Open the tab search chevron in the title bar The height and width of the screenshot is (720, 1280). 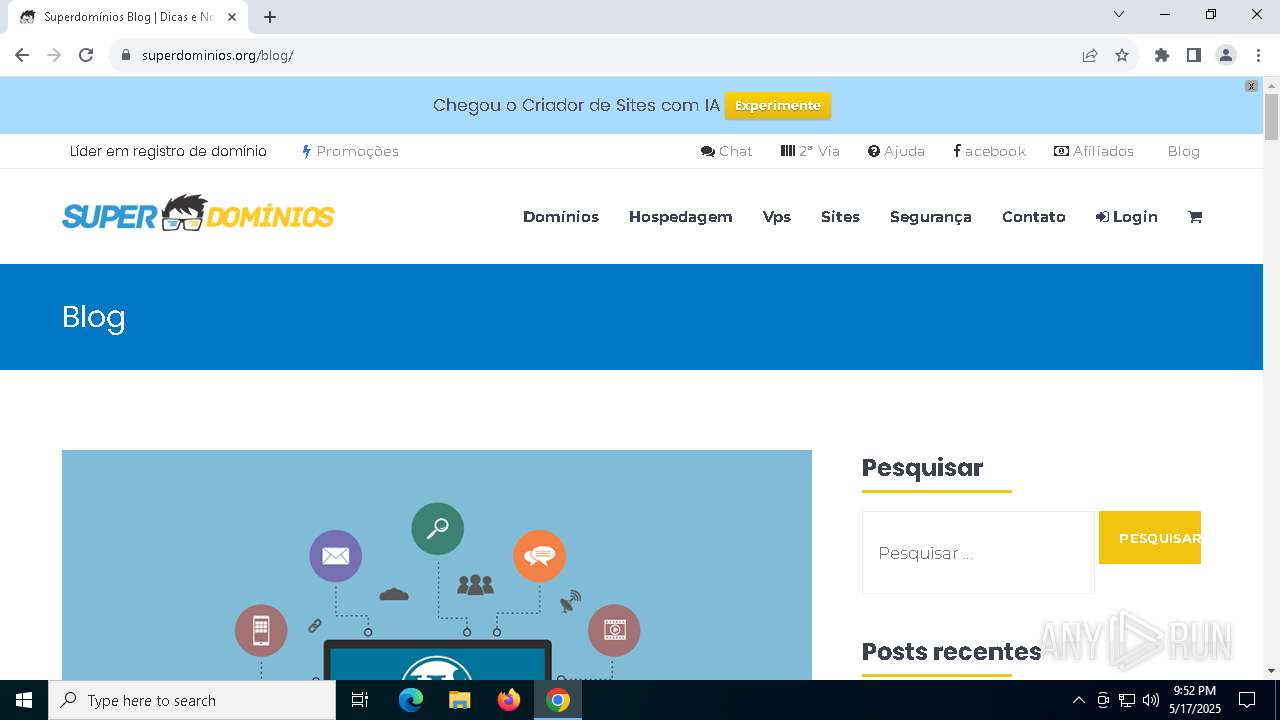click(1119, 14)
